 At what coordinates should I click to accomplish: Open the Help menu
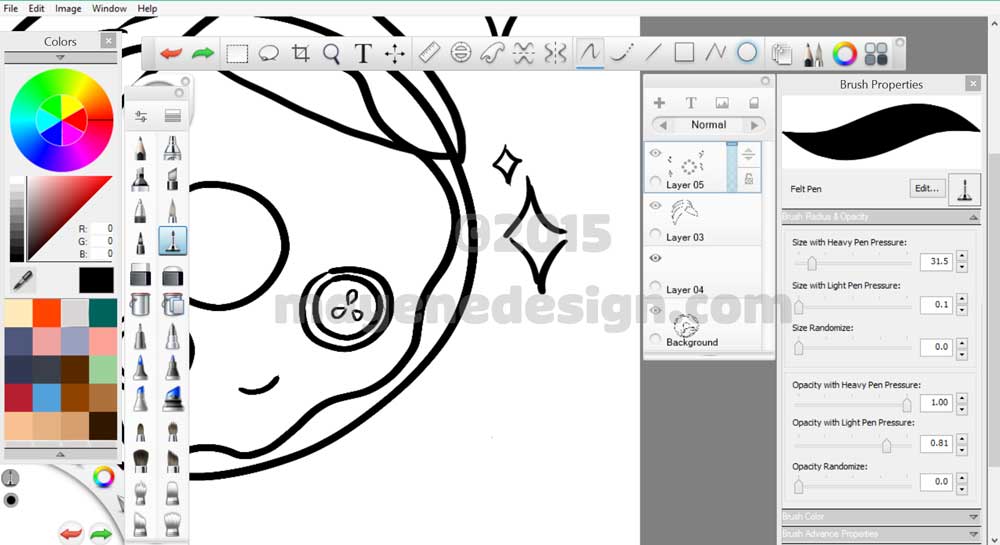click(x=147, y=8)
